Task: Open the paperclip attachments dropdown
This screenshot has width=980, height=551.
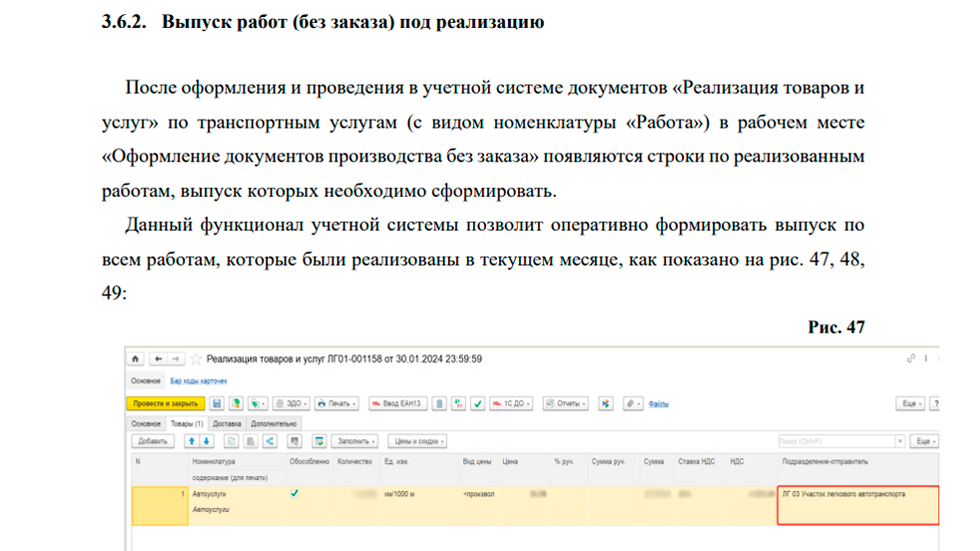Action: tap(633, 404)
